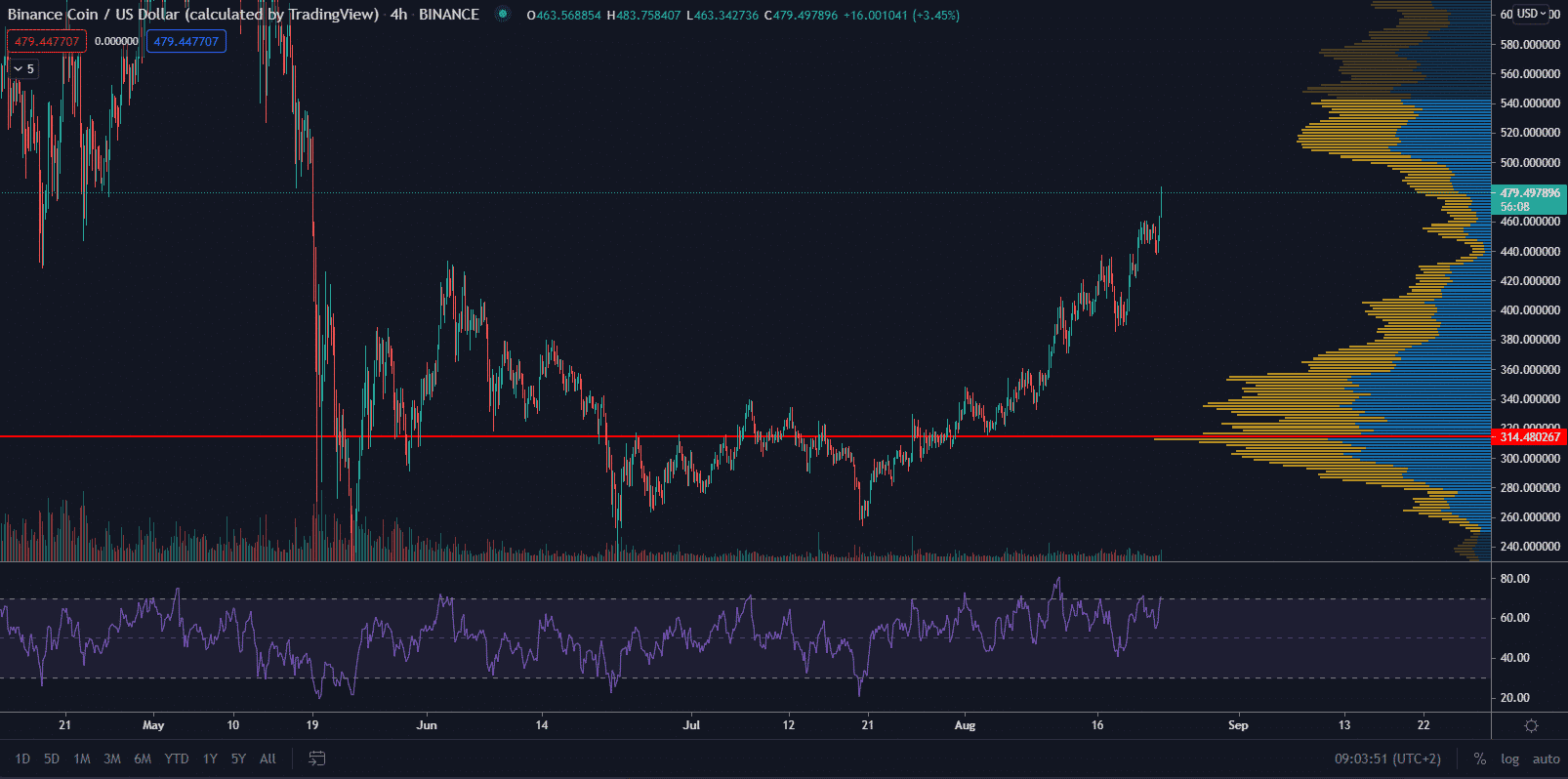Click the market status indicator next to BINANCE
1568x779 pixels.
pyautogui.click(x=502, y=15)
